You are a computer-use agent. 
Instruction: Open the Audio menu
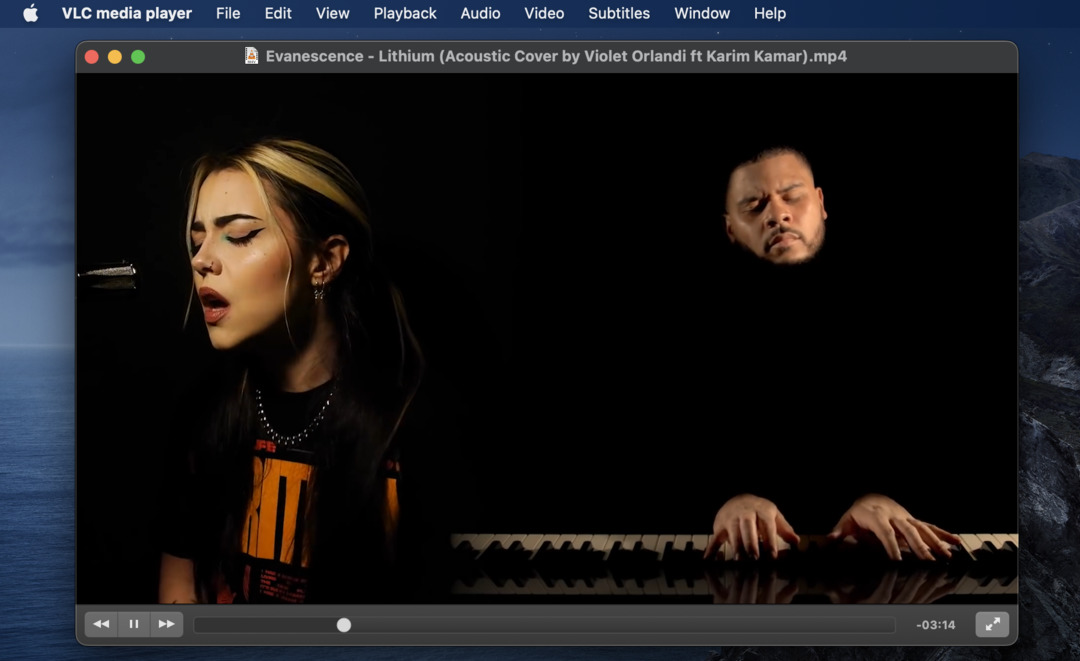tap(480, 13)
